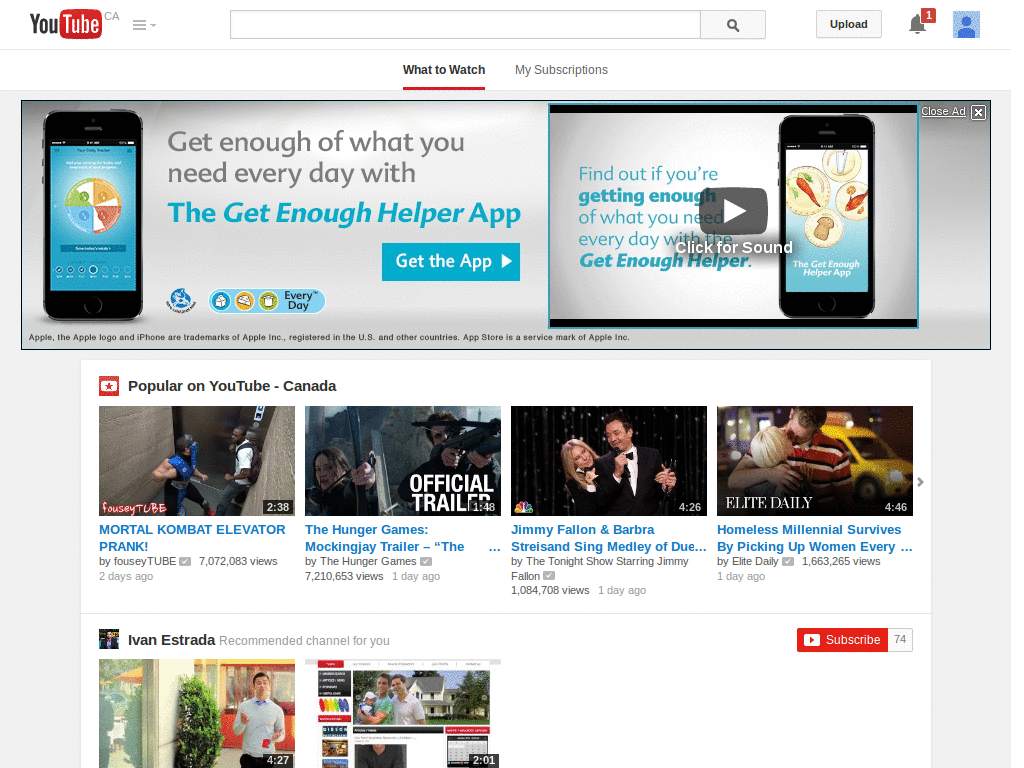This screenshot has width=1024, height=768.
Task: Open Ivan Estrada video with 2:01 duration
Action: (x=403, y=713)
